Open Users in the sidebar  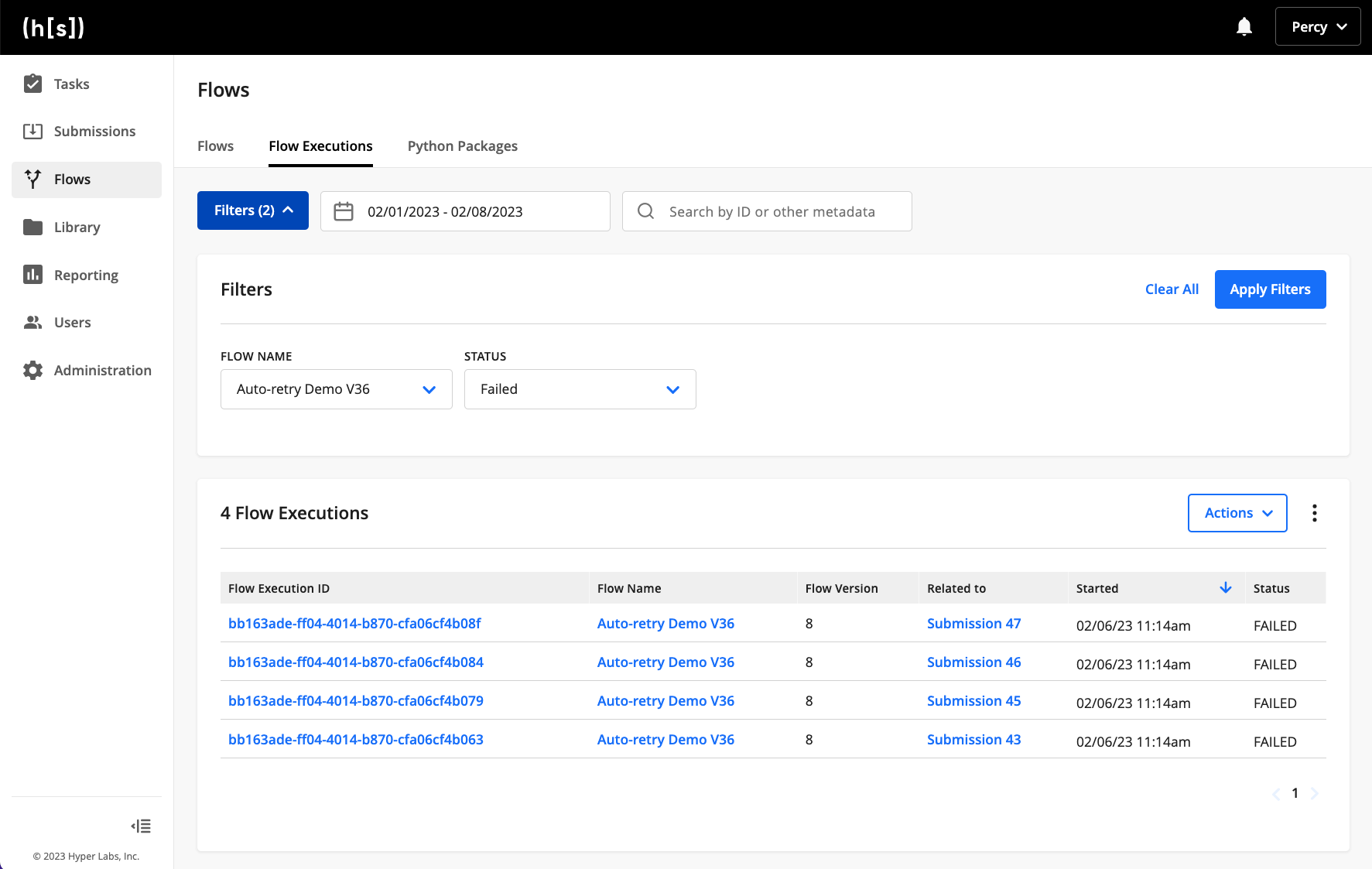(x=87, y=323)
